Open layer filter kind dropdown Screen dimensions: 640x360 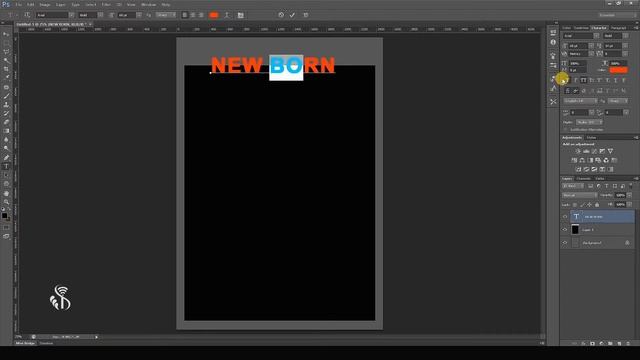coord(573,186)
